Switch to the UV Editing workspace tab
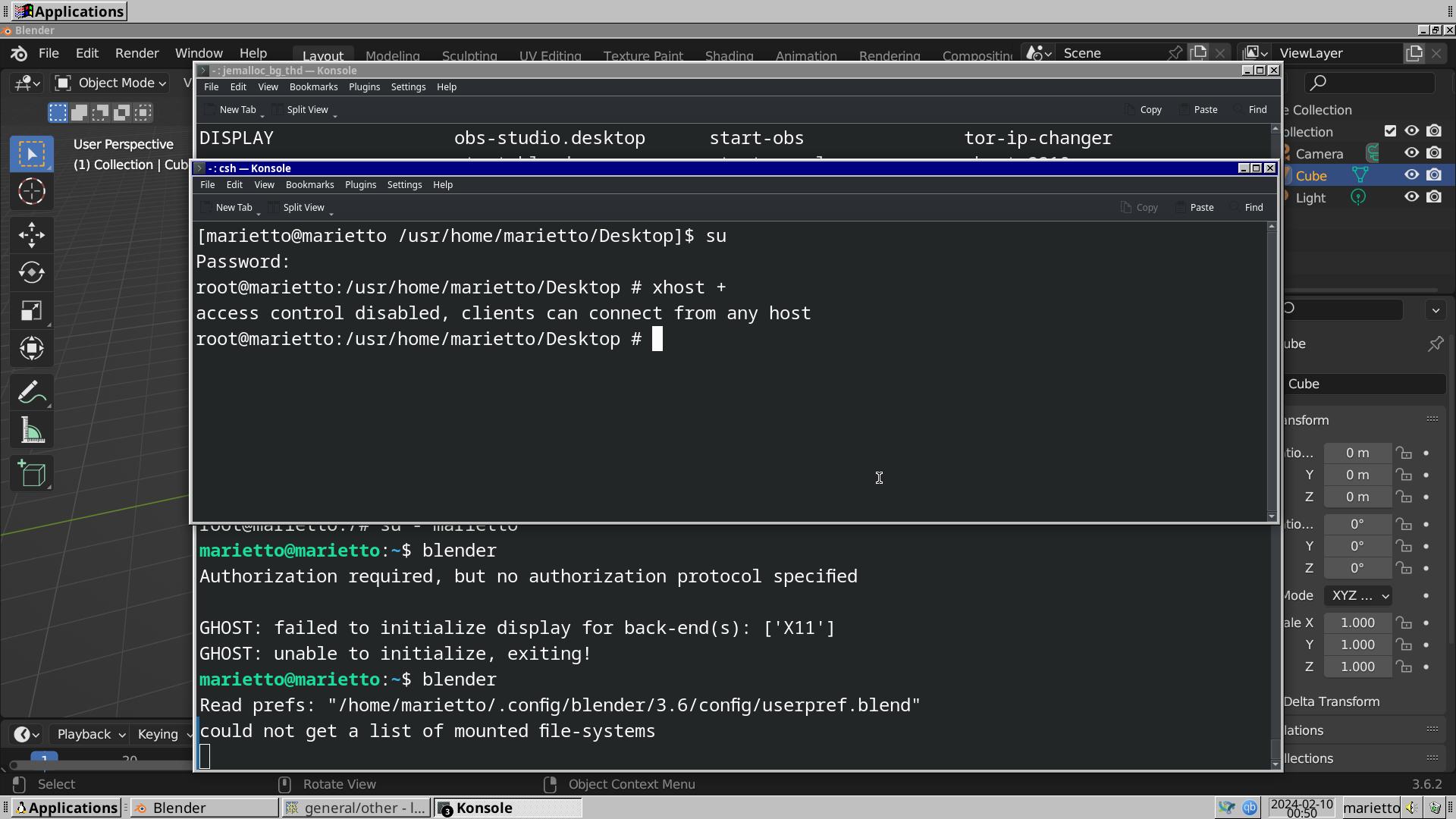1456x819 pixels. tap(550, 55)
